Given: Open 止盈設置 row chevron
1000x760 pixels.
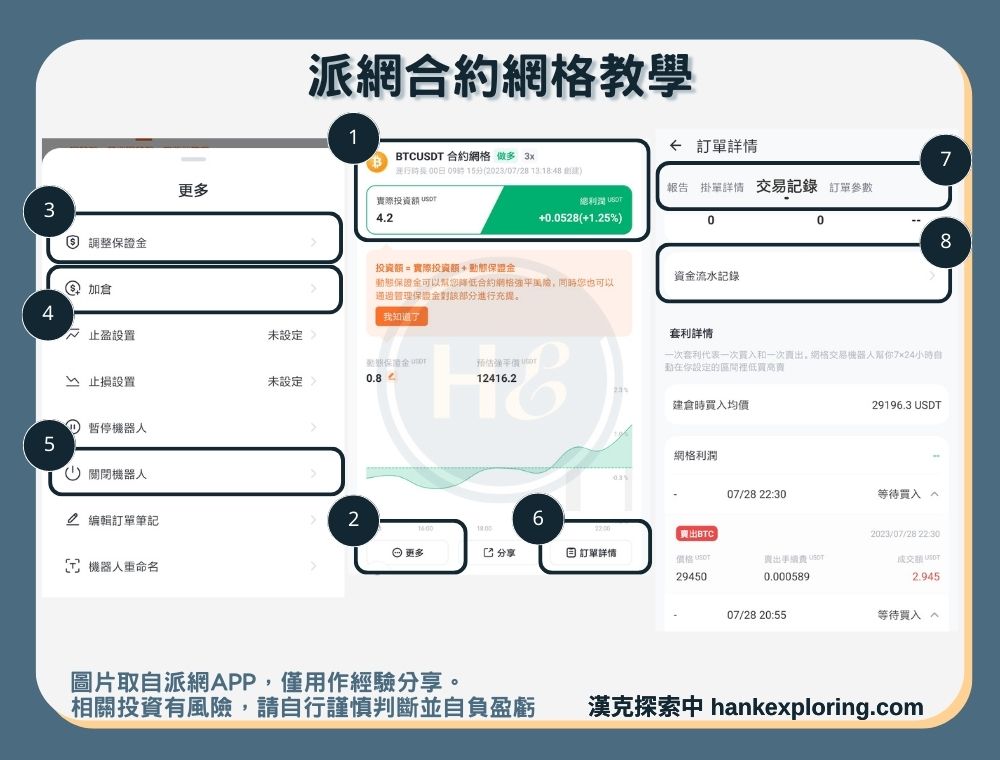Looking at the screenshot, I should [x=313, y=335].
